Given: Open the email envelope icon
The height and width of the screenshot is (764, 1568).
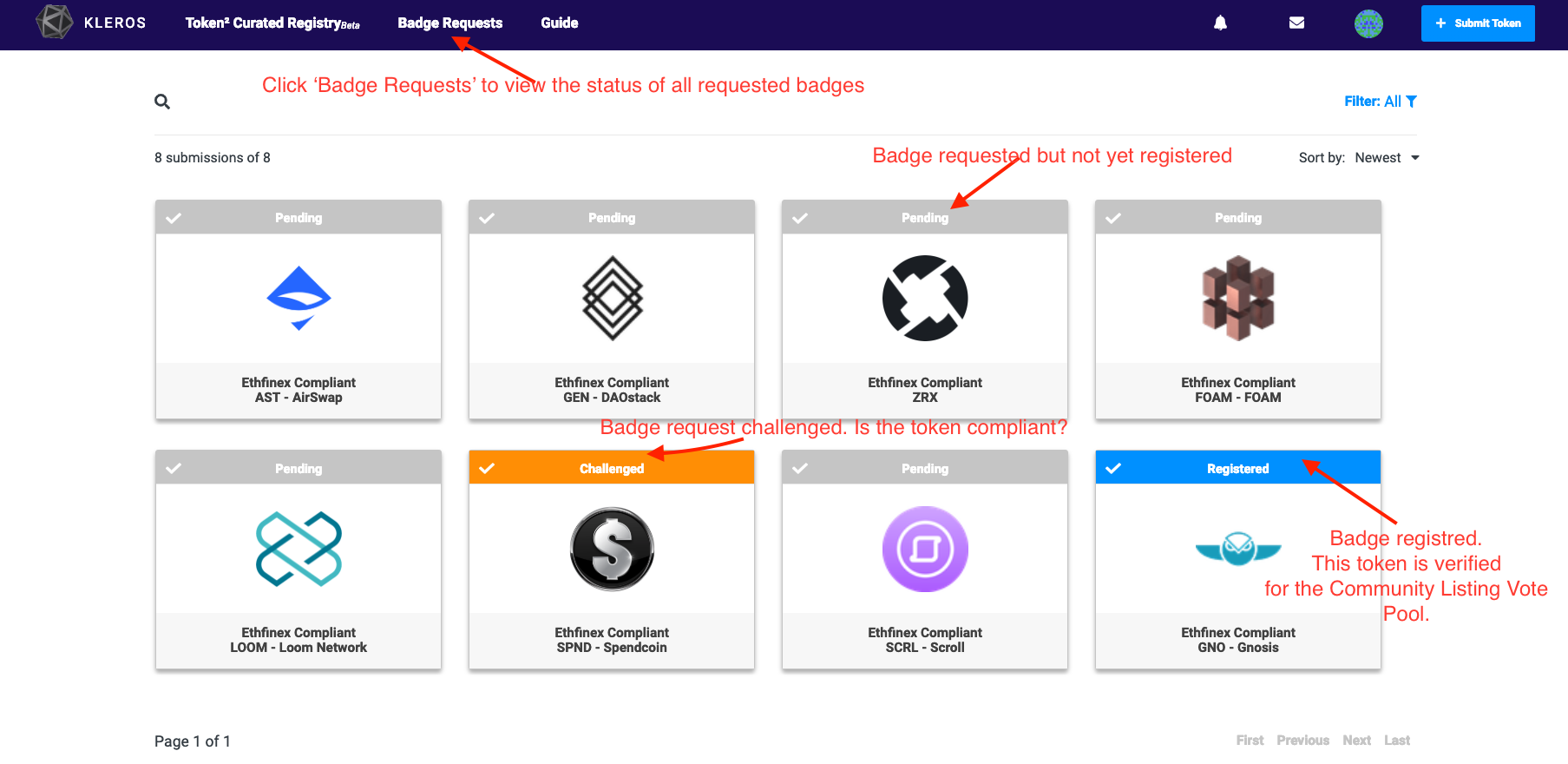Looking at the screenshot, I should 1296,23.
